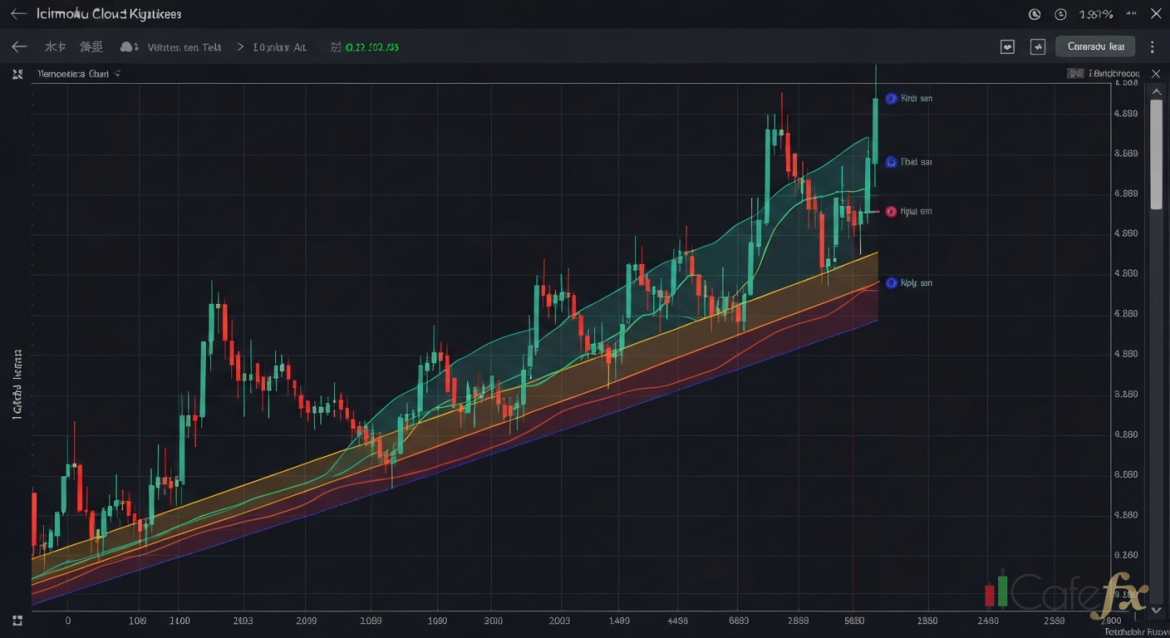The width and height of the screenshot is (1170, 638).
Task: Open the clock/time interval icon in the title bar
Action: click(x=1034, y=14)
